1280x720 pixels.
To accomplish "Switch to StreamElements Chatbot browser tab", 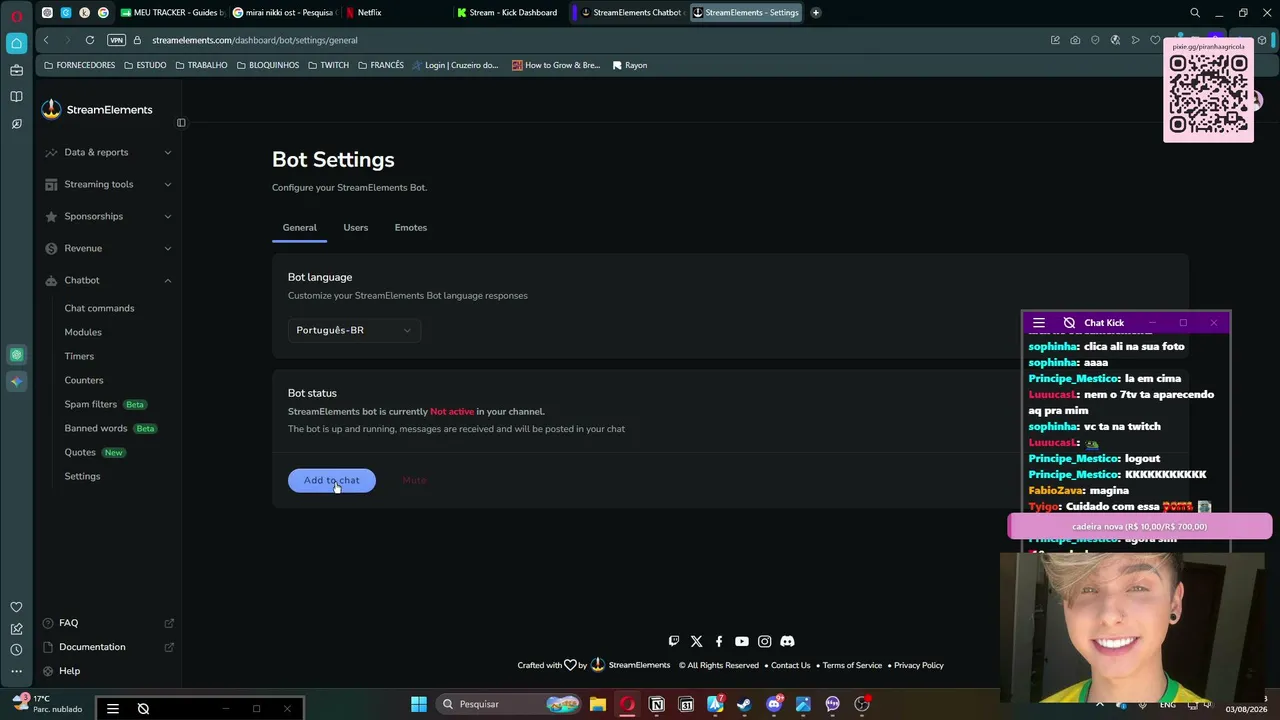I will point(630,13).
